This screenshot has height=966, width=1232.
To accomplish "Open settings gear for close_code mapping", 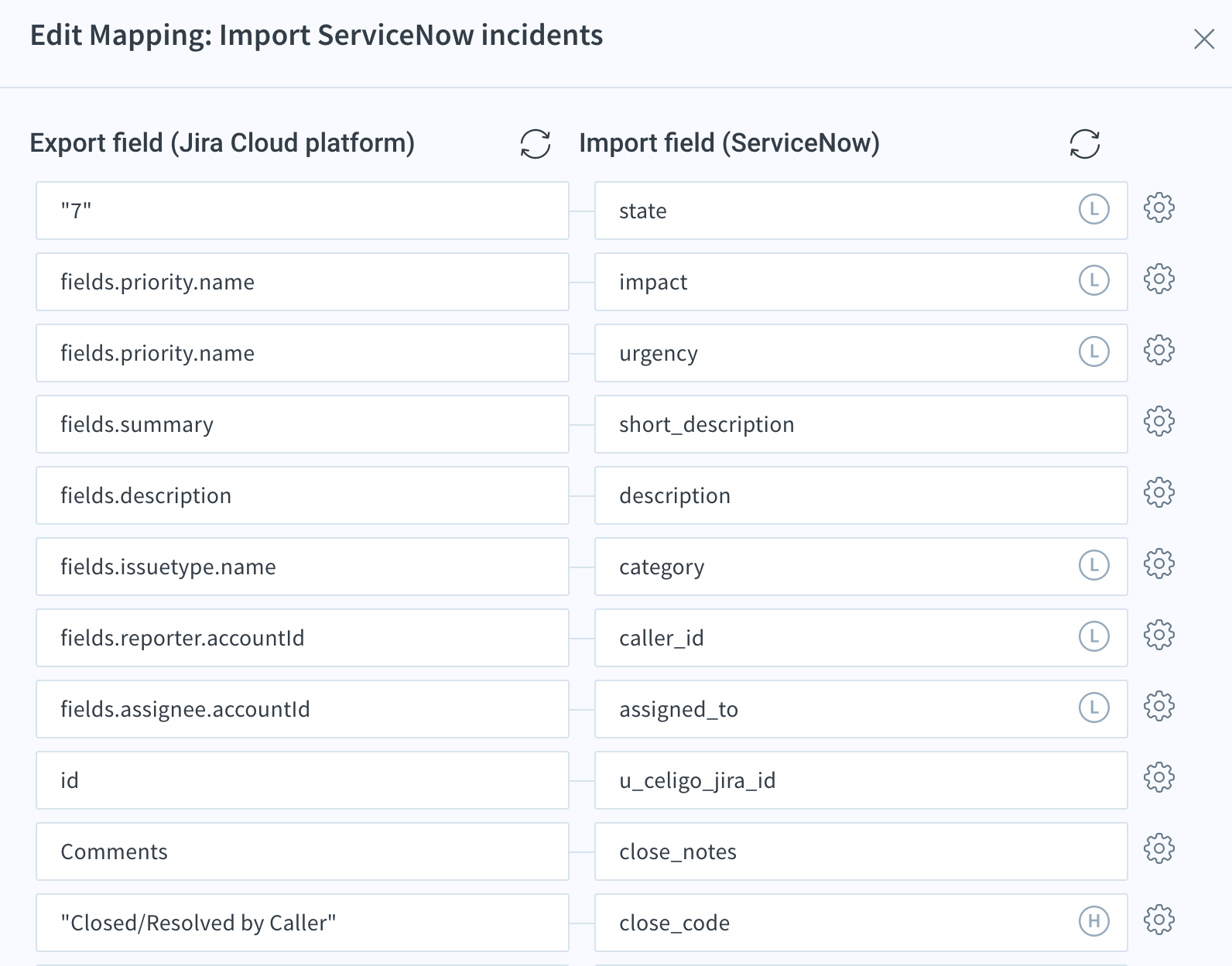I will coord(1159,920).
